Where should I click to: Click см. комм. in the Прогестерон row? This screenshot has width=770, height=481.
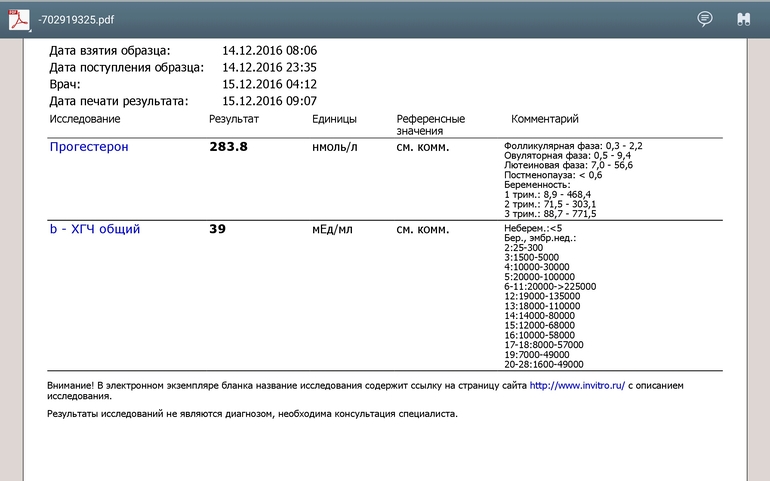(x=423, y=147)
